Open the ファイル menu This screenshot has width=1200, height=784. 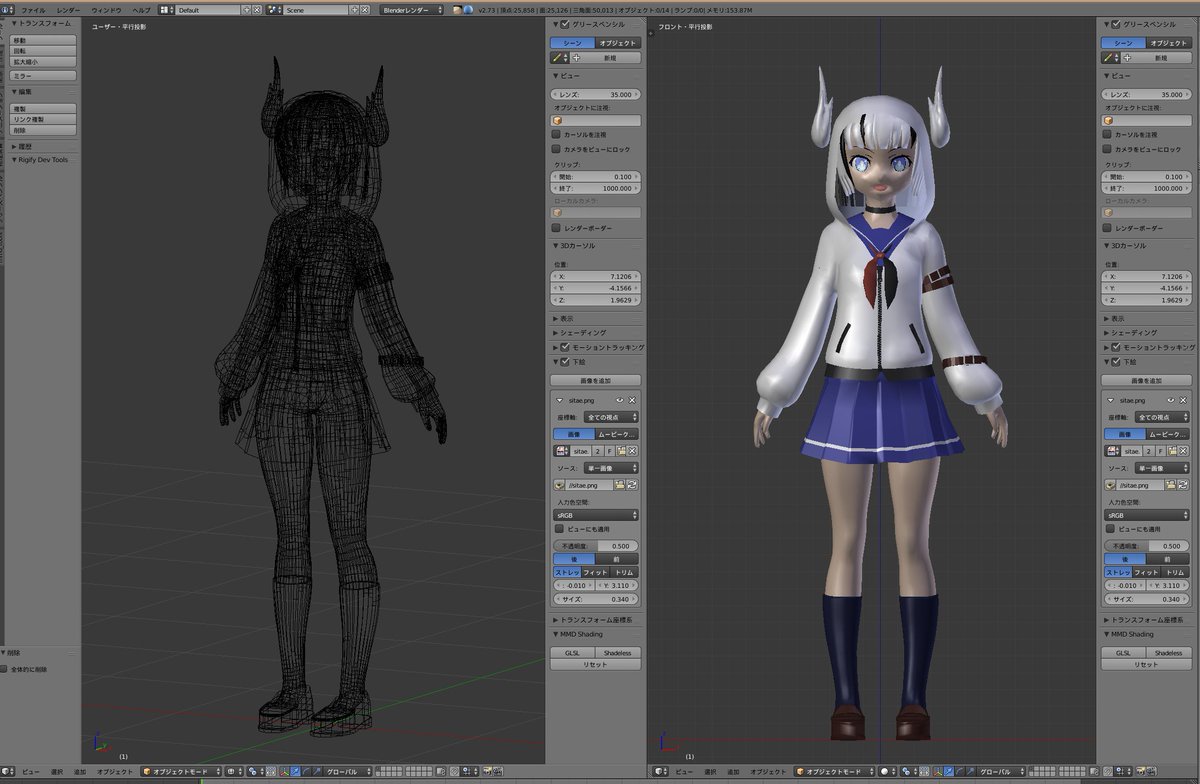point(33,9)
